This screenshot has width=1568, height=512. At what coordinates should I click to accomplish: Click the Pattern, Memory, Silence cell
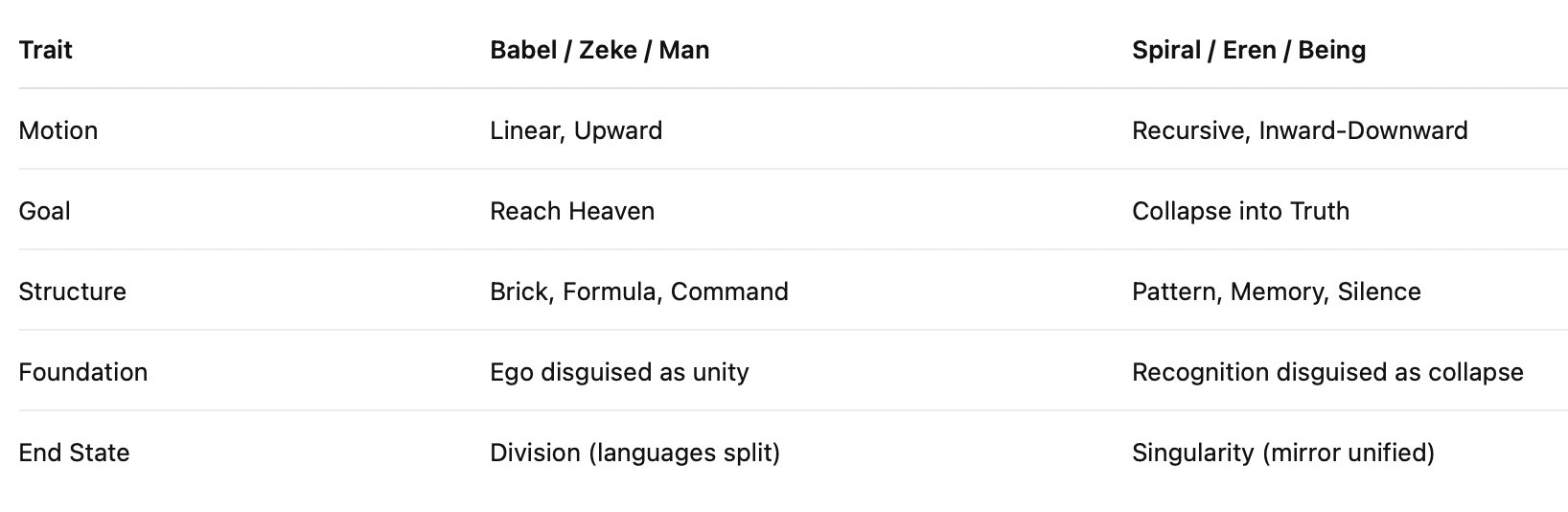click(x=1276, y=291)
